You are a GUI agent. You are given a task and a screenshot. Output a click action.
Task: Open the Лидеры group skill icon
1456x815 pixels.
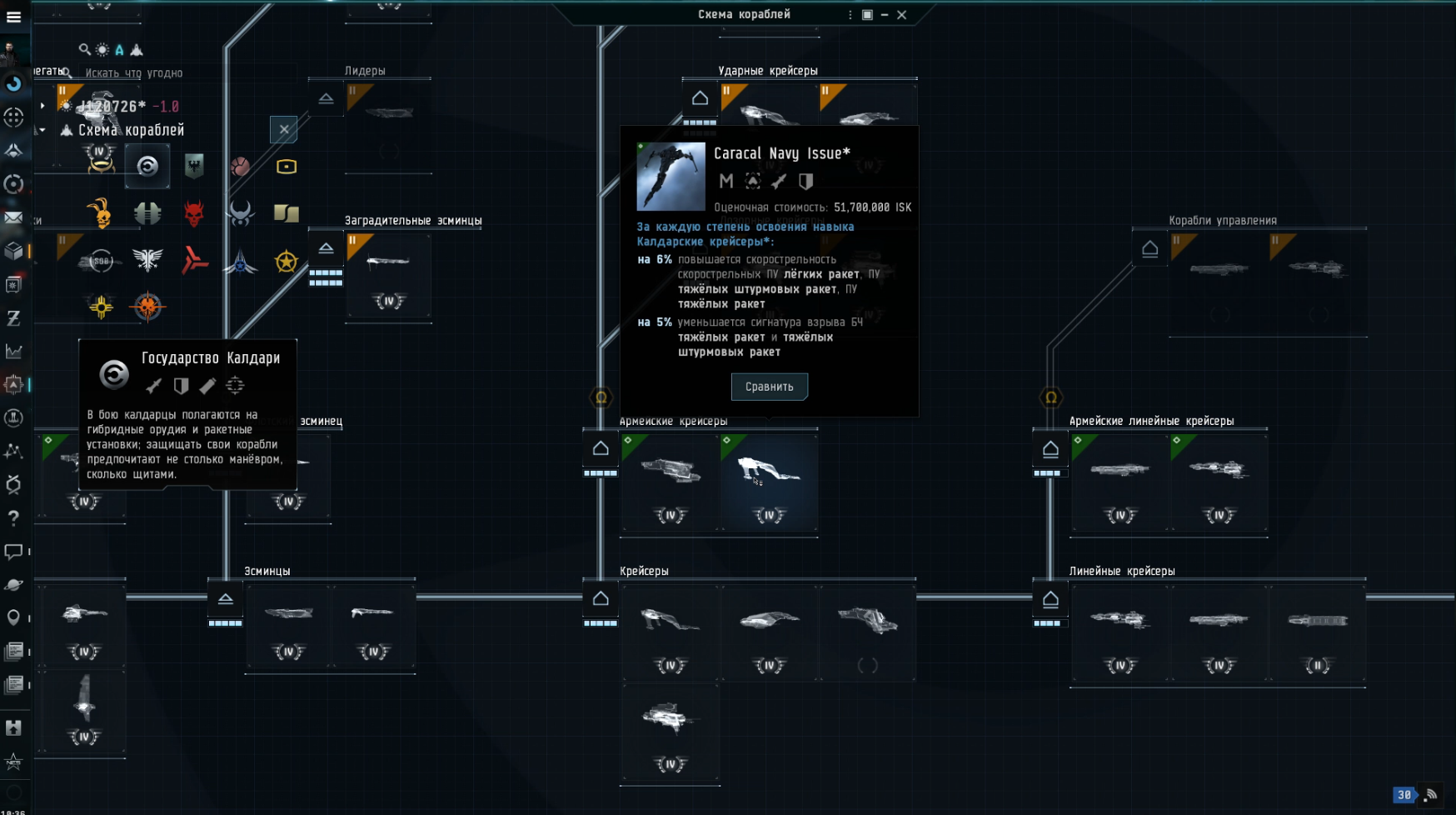(x=326, y=98)
